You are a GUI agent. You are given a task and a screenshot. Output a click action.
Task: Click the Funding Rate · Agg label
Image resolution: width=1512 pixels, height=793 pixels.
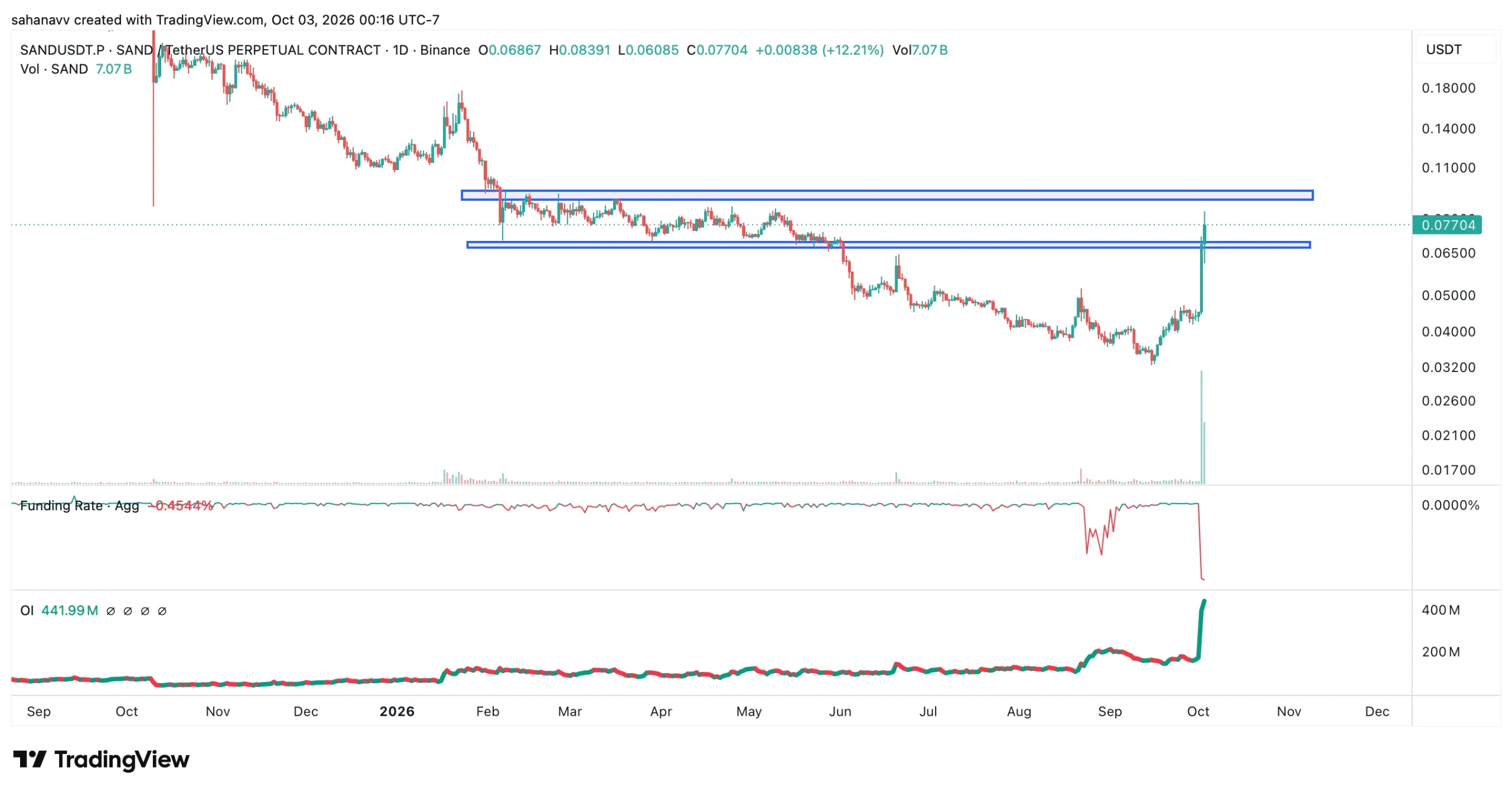click(x=80, y=505)
